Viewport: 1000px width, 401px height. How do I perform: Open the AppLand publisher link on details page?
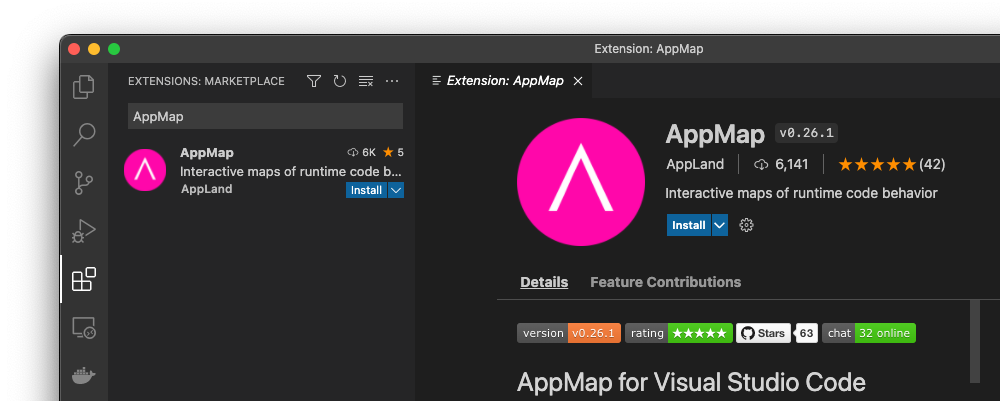tap(695, 164)
